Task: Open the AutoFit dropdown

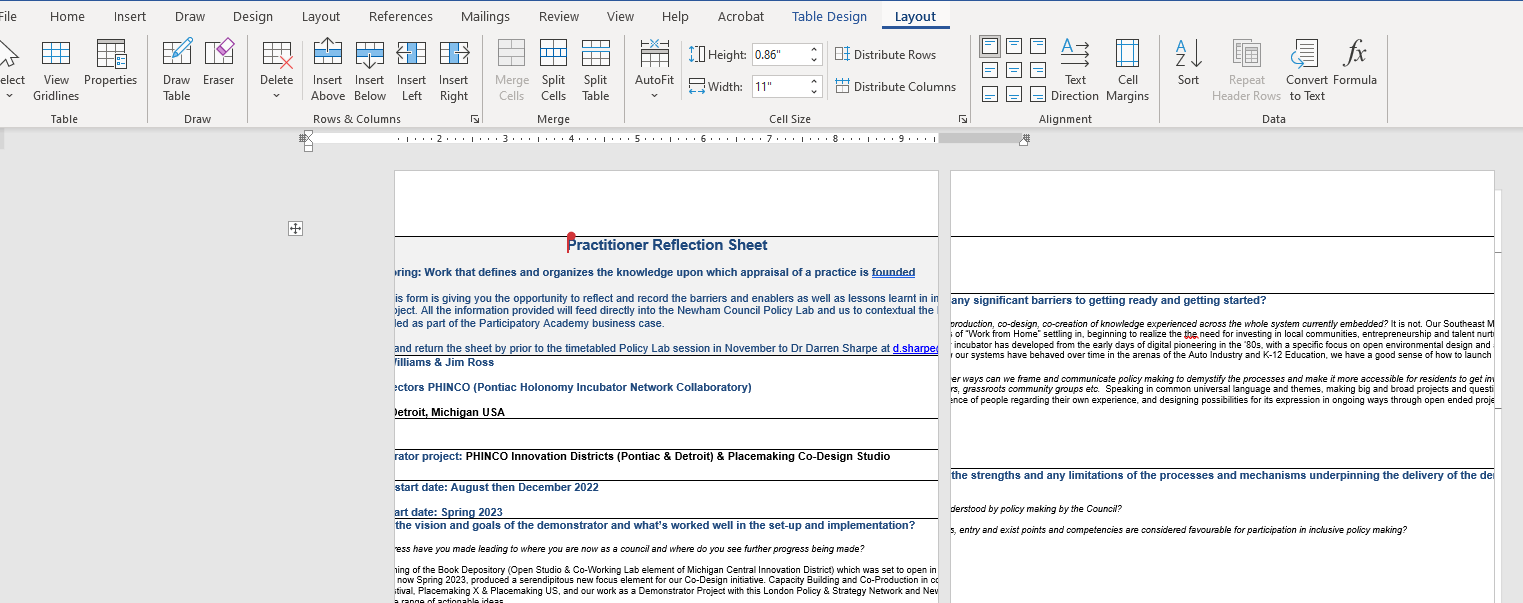Action: pos(654,70)
